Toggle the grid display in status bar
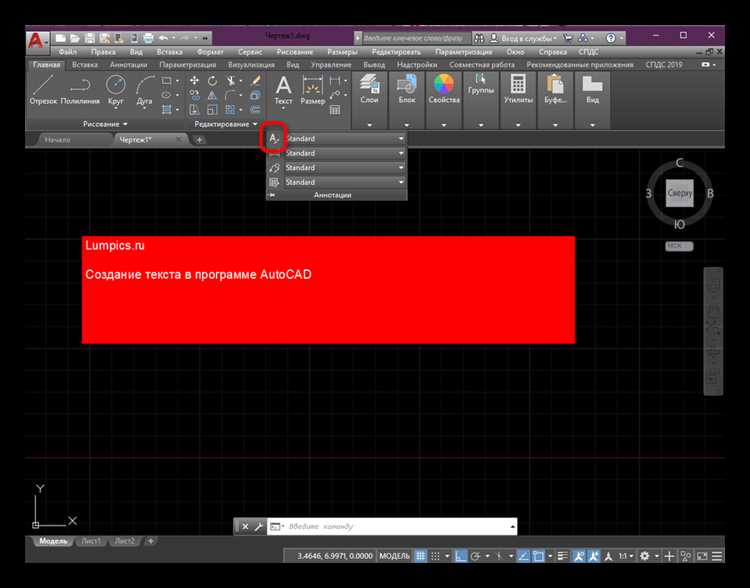 (421, 555)
